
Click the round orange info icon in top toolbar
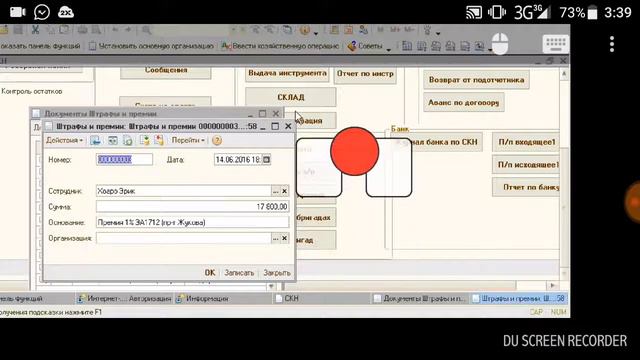(304, 30)
